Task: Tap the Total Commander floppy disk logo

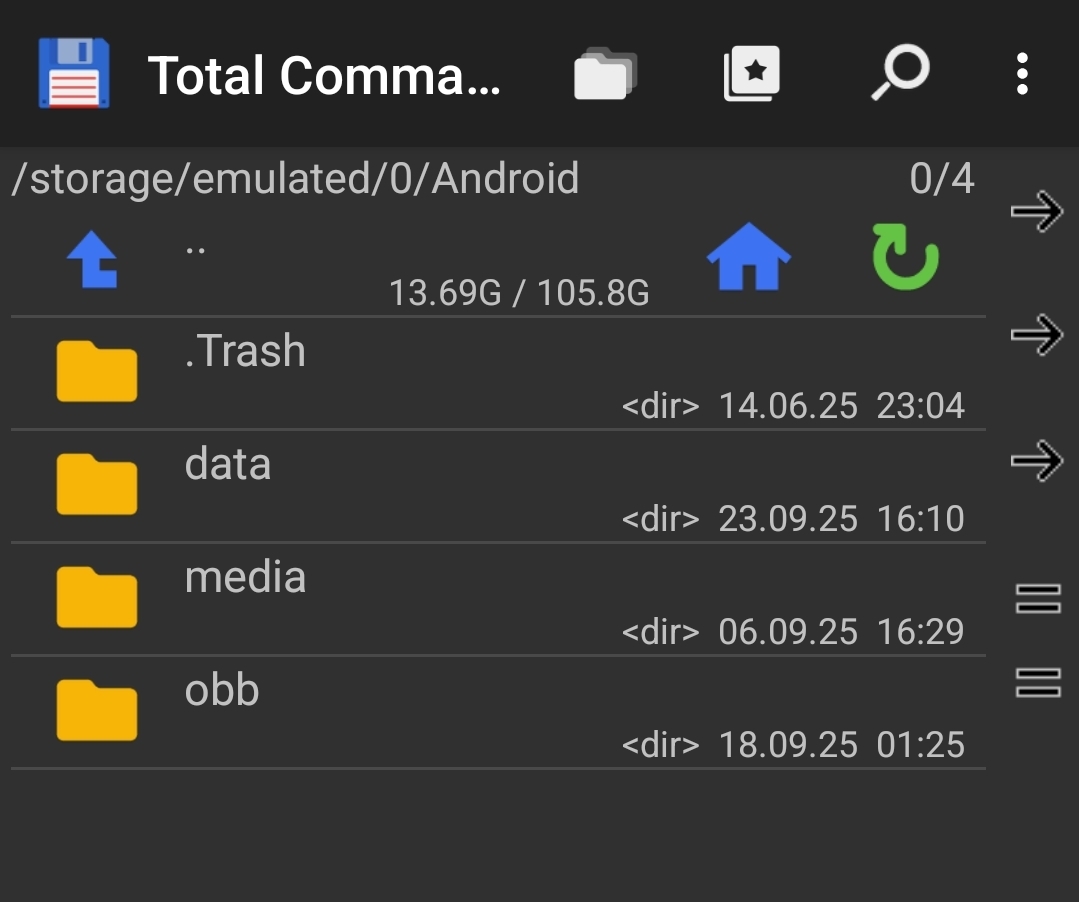Action: [73, 73]
